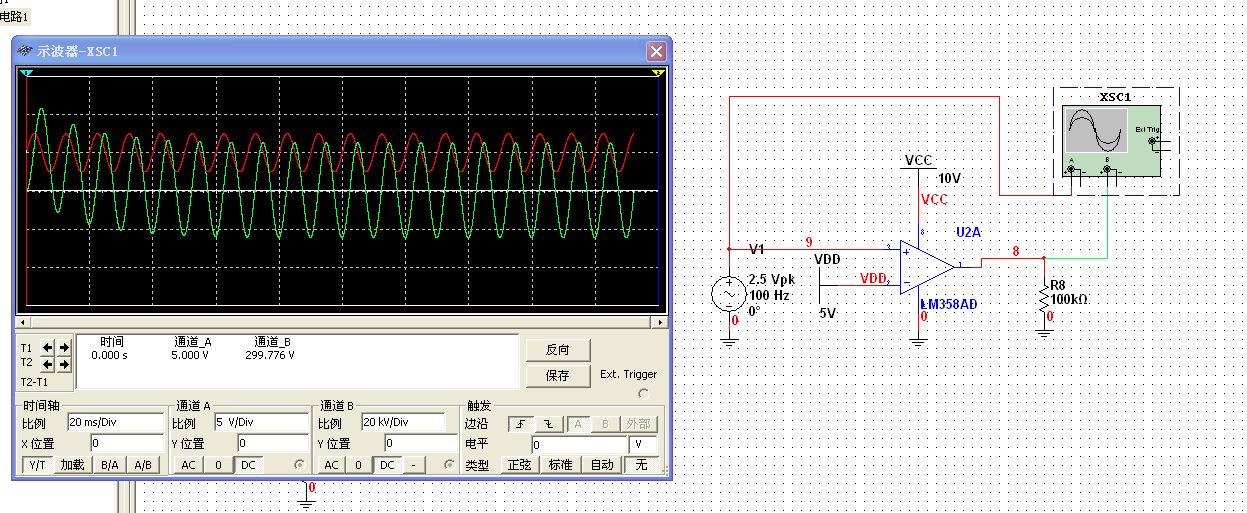Screen dimensions: 1247x513
Task: Select the LM358AD op-amp triangle symbol
Action: click(x=927, y=266)
